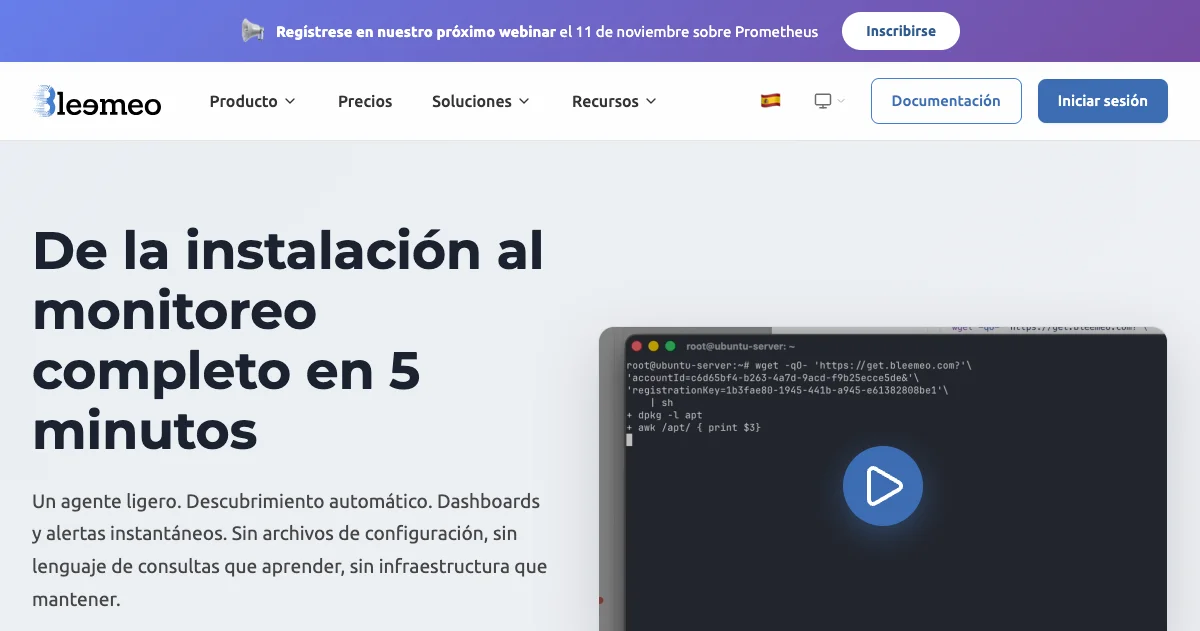Click the paragraph starting 'Un agente ligero'
This screenshot has height=631, width=1200.
coord(290,550)
